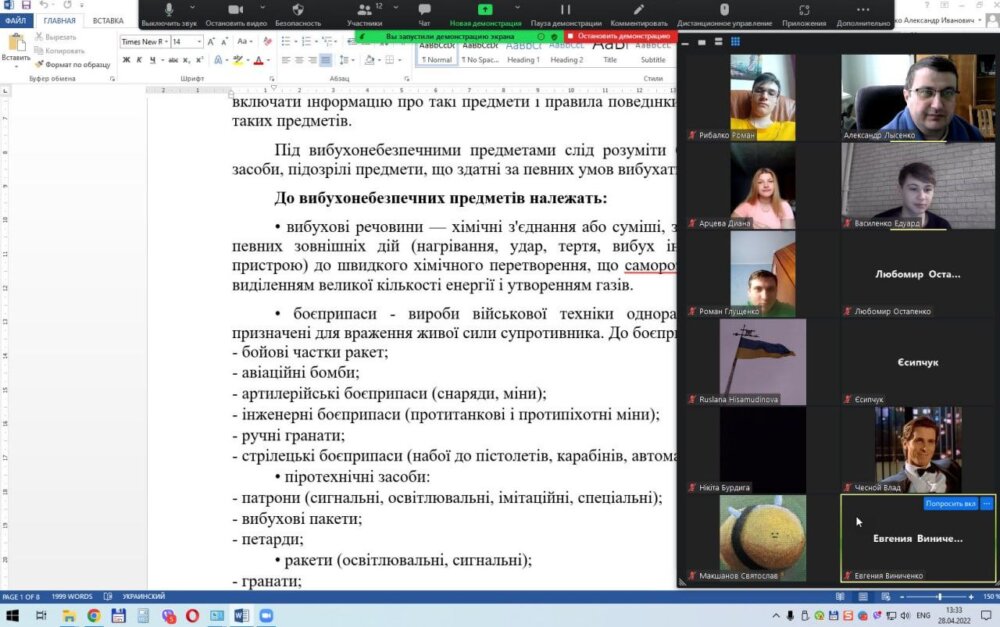The width and height of the screenshot is (1000, 627).
Task: Click Формат по образцу (Format Painter)
Action: click(73, 64)
